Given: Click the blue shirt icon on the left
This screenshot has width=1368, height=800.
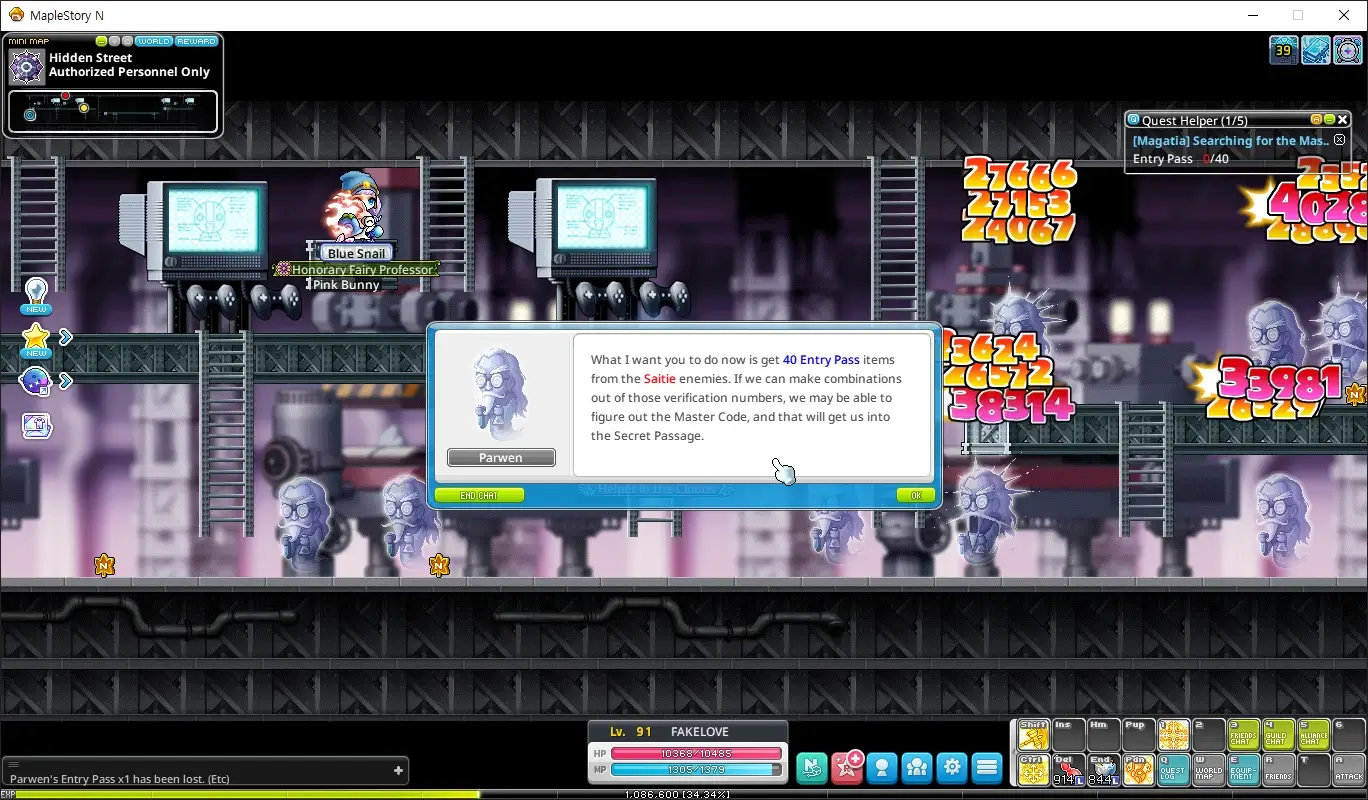Looking at the screenshot, I should [37, 426].
